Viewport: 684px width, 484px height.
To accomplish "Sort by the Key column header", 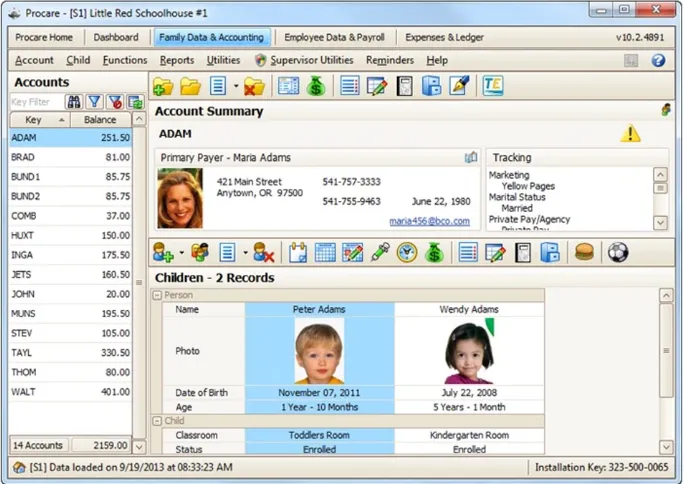I will tap(40, 119).
